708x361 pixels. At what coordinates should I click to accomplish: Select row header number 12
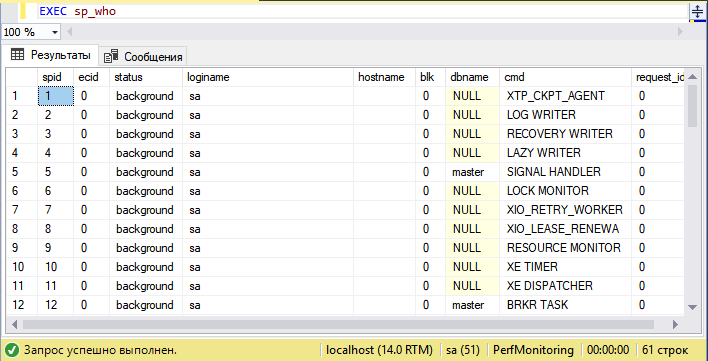pyautogui.click(x=22, y=305)
